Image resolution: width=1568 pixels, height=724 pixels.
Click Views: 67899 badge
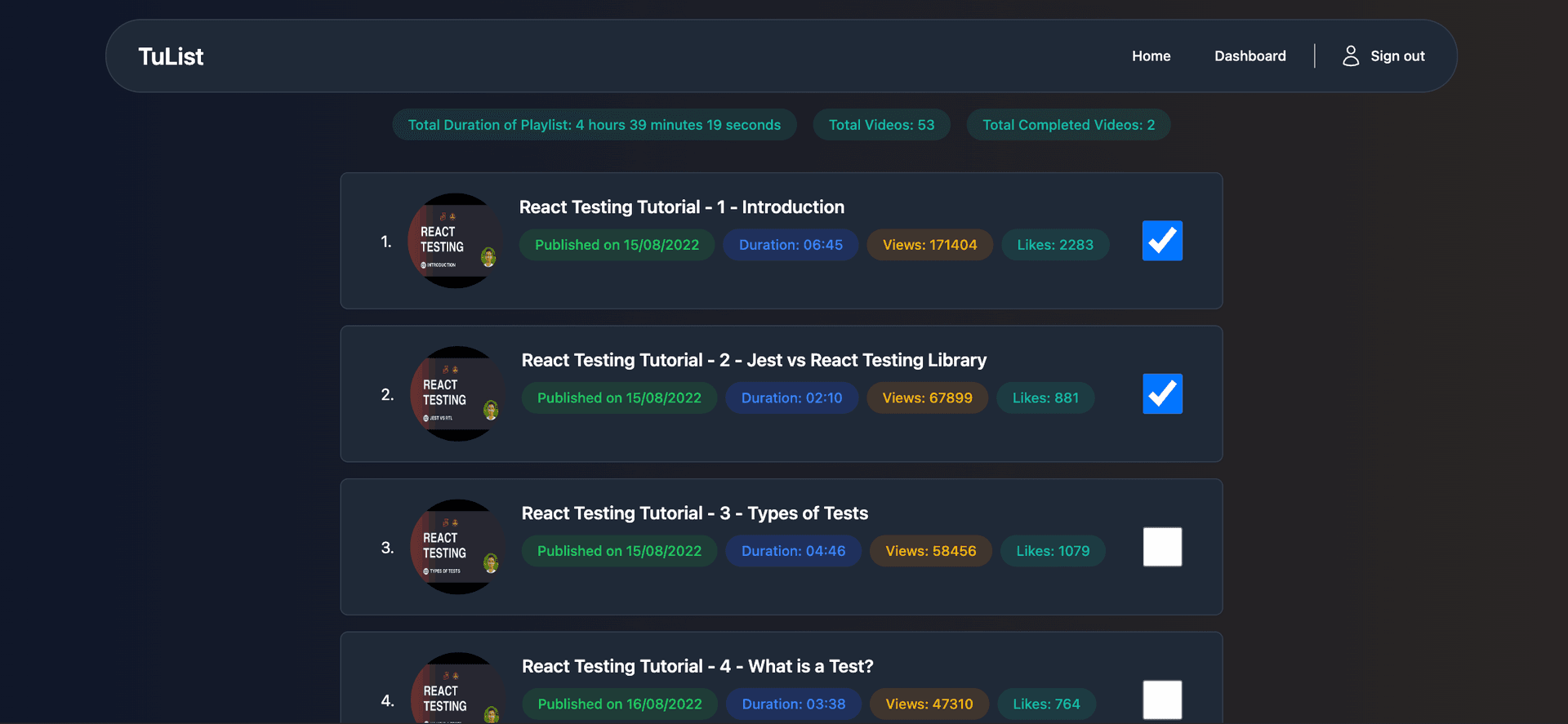927,398
